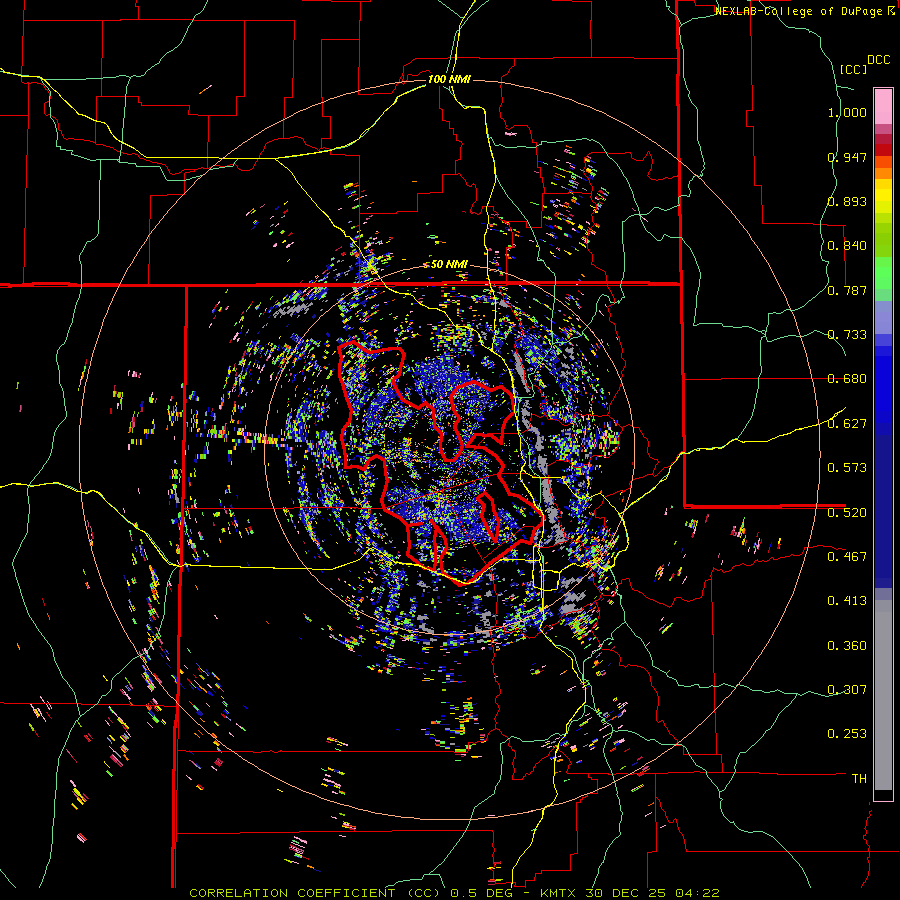The width and height of the screenshot is (900, 900).
Task: Select the 0.573 legend value
Action: point(847,468)
